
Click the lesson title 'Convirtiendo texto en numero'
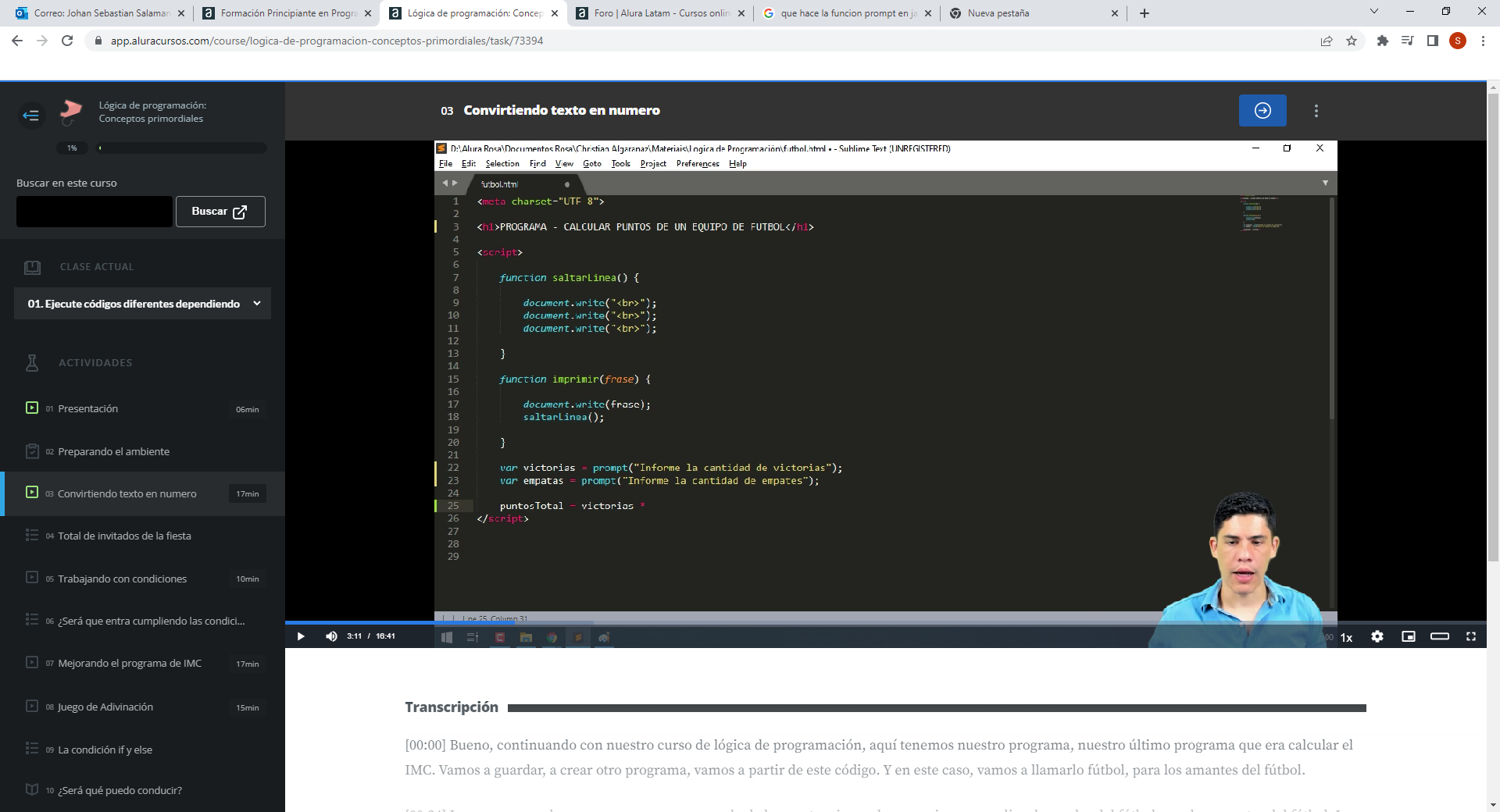562,110
